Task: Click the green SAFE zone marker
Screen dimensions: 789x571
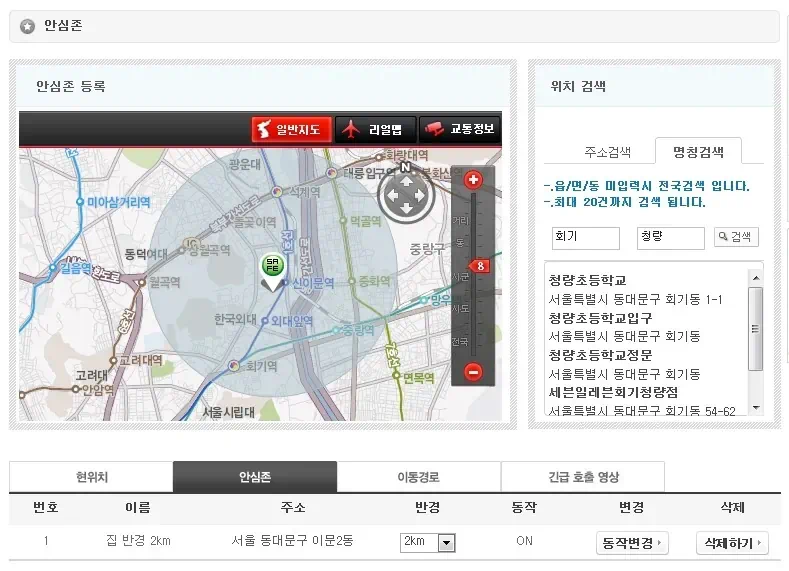Action: (x=272, y=270)
